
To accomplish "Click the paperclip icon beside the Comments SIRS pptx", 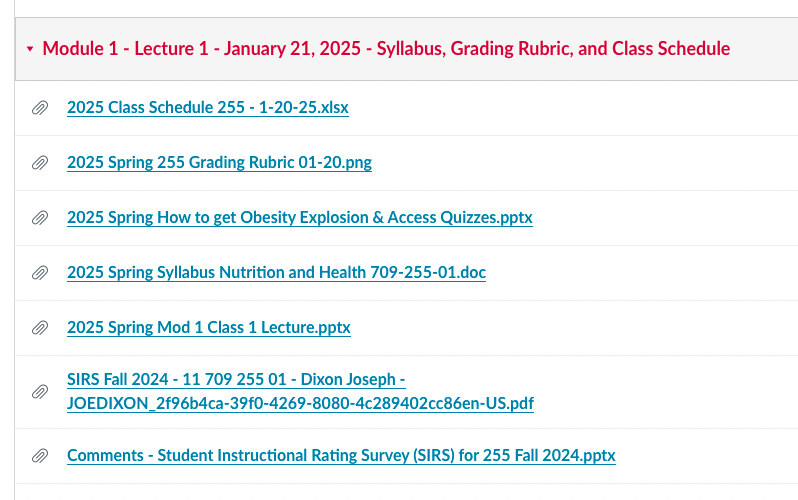I will point(40,456).
